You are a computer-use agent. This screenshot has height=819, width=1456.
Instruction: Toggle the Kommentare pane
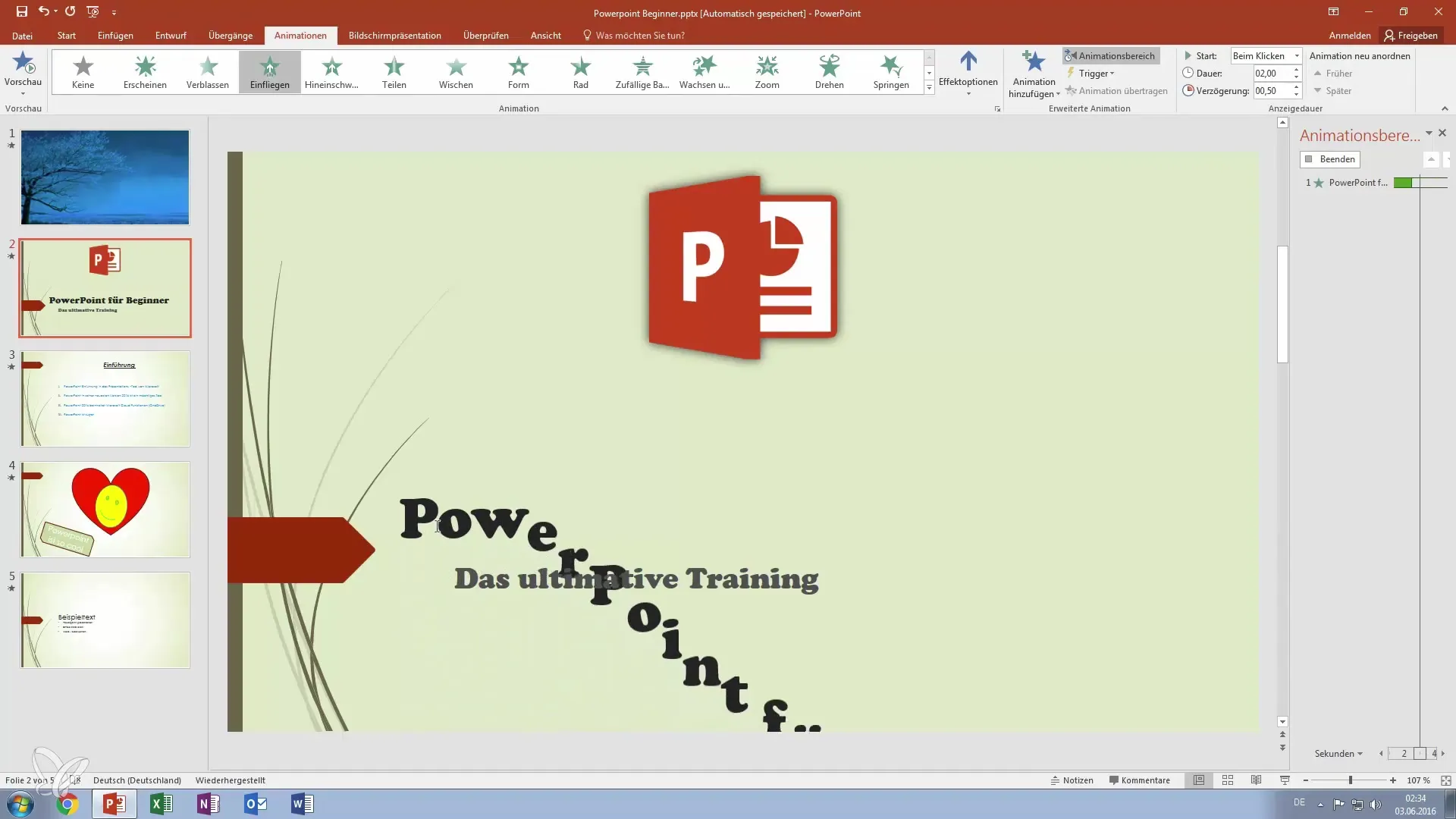(x=1139, y=780)
